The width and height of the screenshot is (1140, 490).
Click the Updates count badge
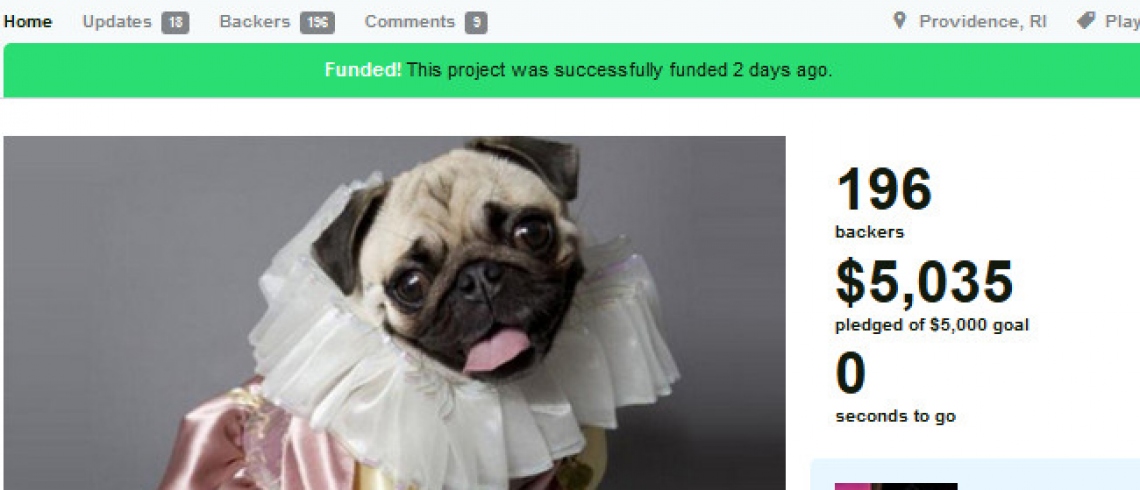[175, 23]
